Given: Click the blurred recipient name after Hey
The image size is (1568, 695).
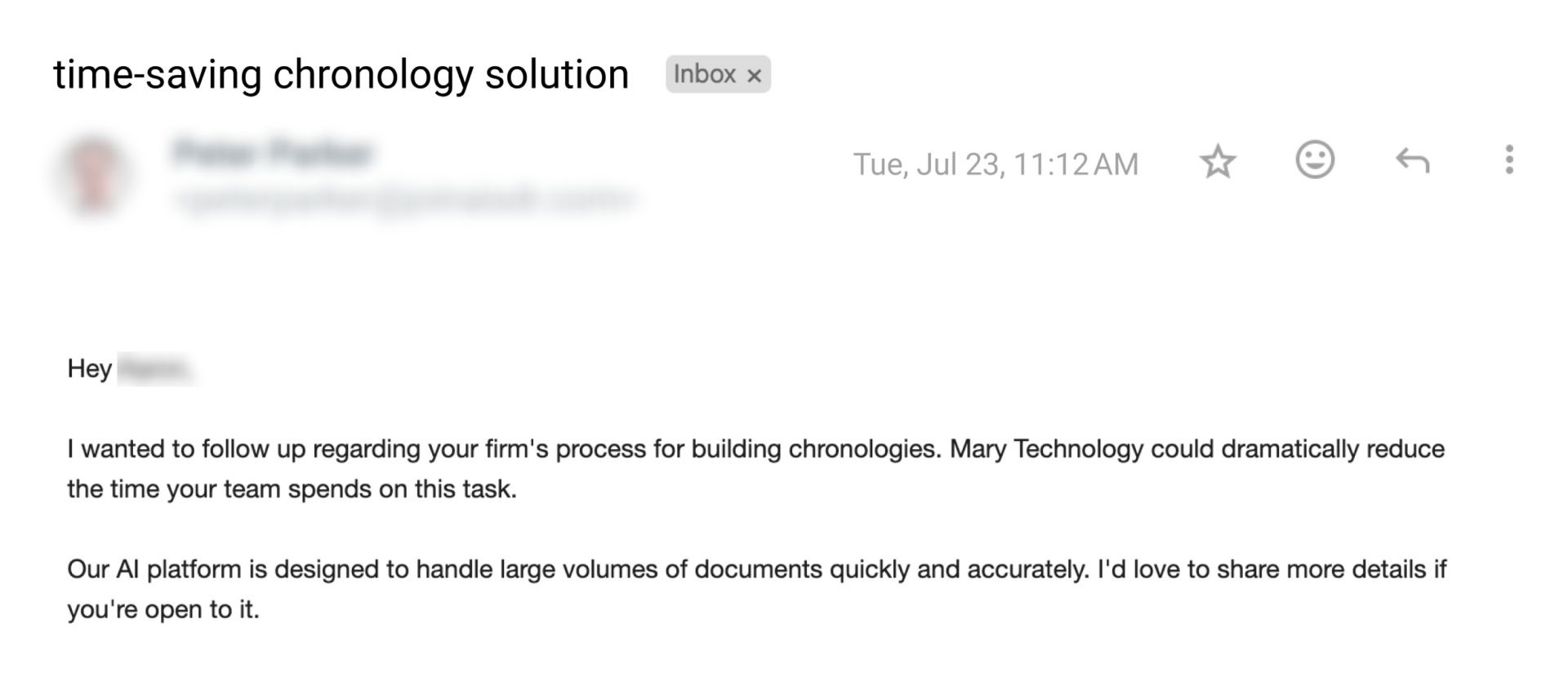Looking at the screenshot, I should pyautogui.click(x=155, y=369).
